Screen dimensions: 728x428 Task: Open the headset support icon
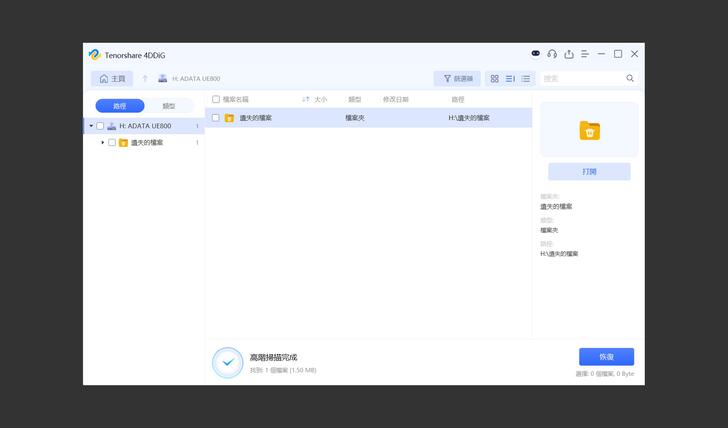pyautogui.click(x=552, y=54)
